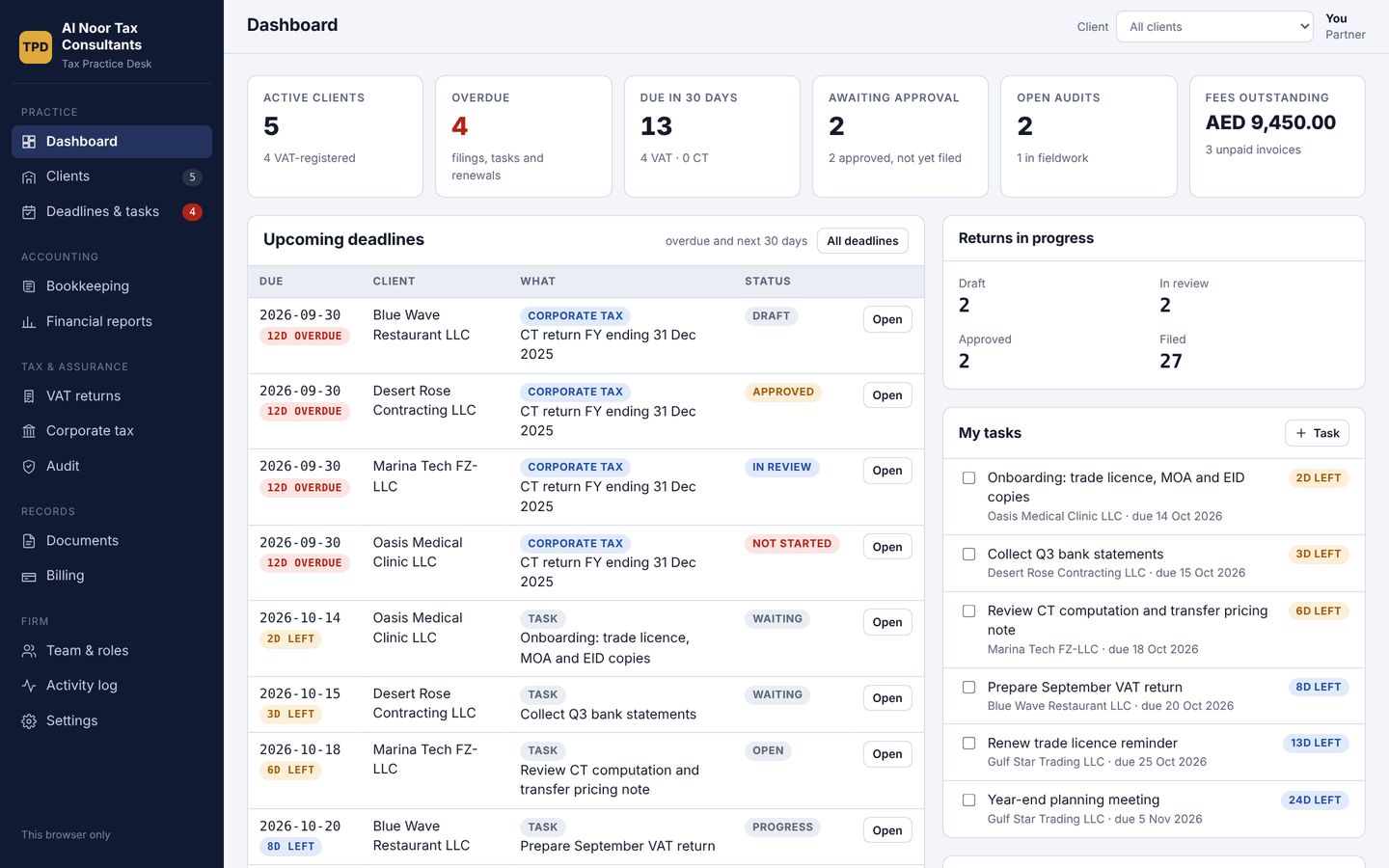Click the TPD logo badge
This screenshot has width=1389, height=868.
point(36,46)
